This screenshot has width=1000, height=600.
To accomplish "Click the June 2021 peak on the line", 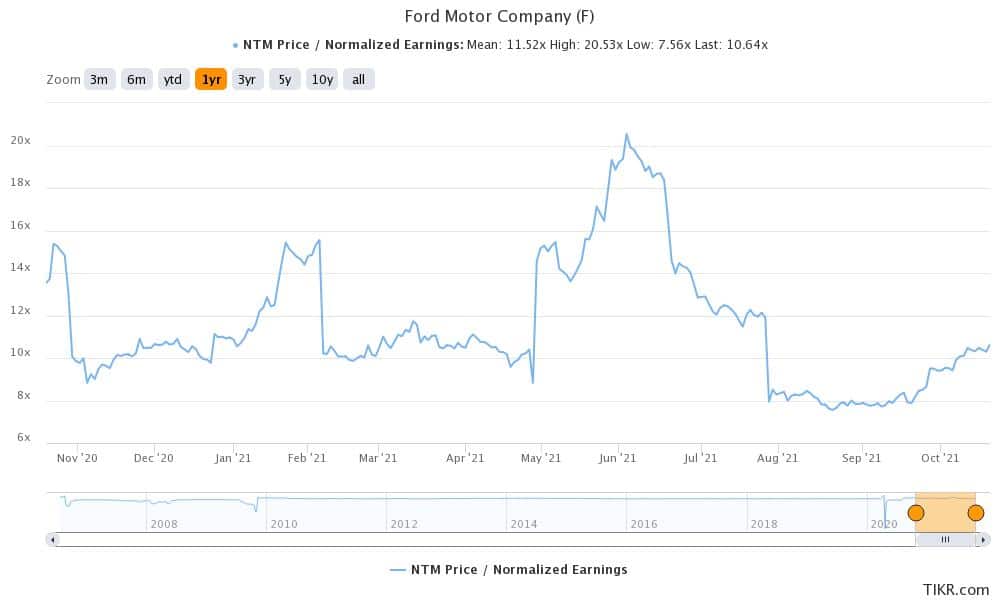I will 627,135.
